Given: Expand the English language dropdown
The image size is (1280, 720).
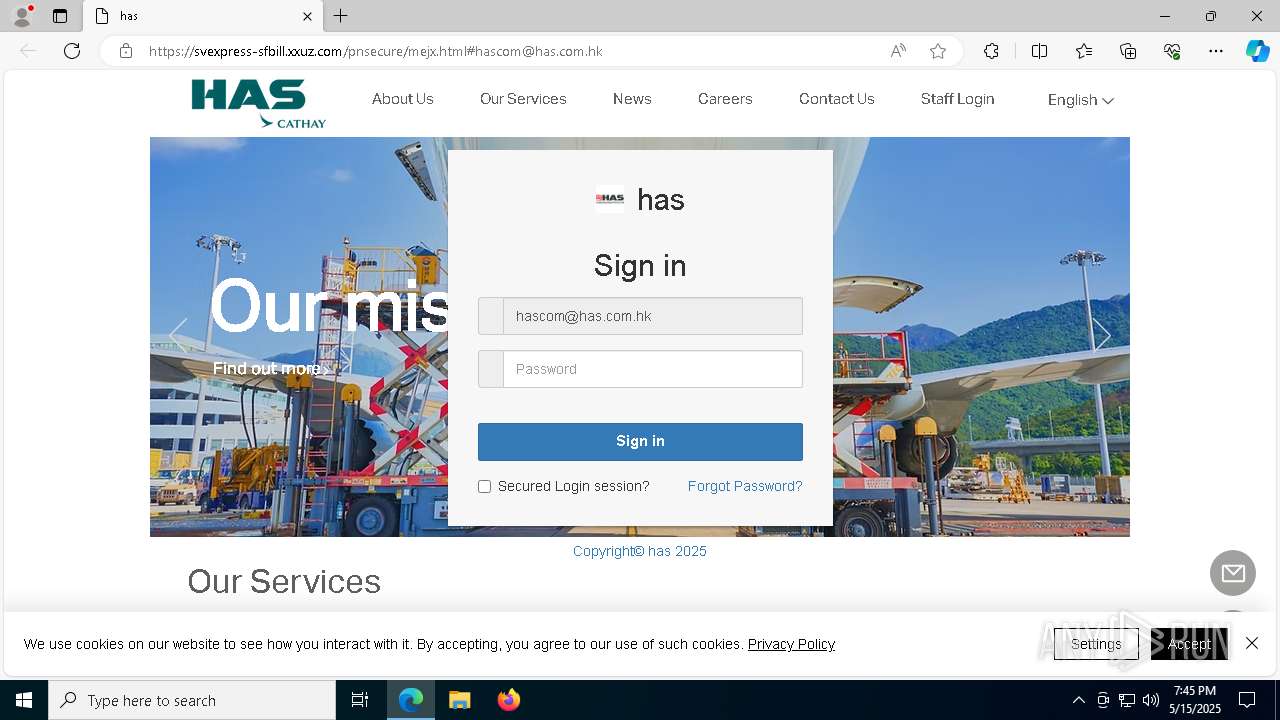Looking at the screenshot, I should coord(1080,100).
